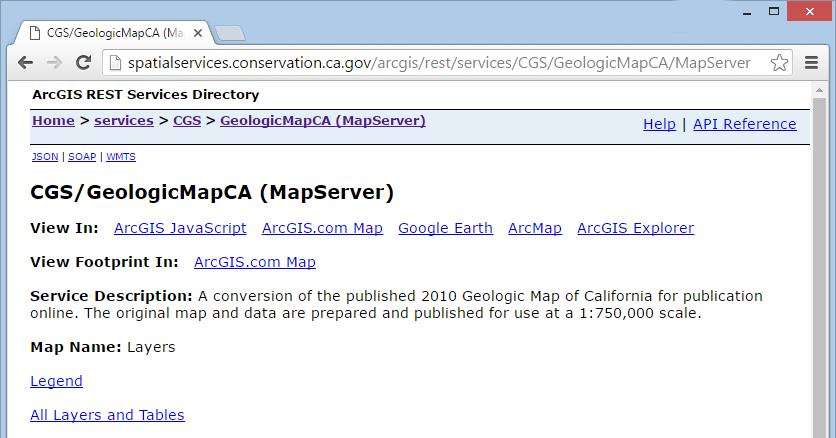Click the Service Description label
Image resolution: width=836 pixels, height=438 pixels.
[x=111, y=296]
